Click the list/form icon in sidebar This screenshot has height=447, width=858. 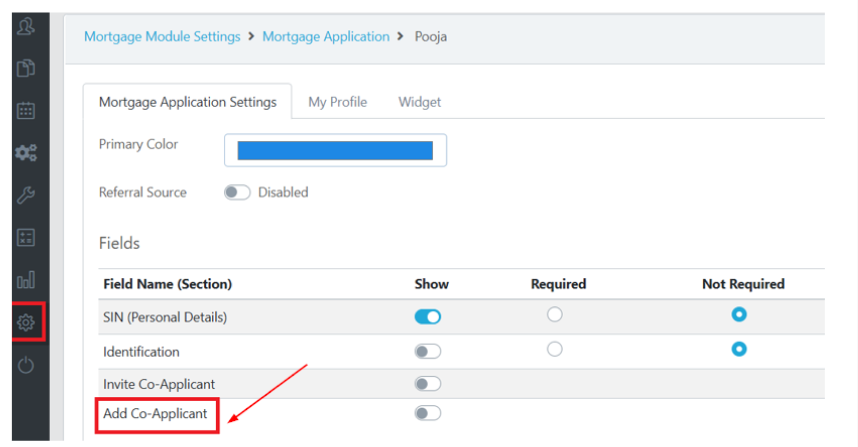[26, 238]
